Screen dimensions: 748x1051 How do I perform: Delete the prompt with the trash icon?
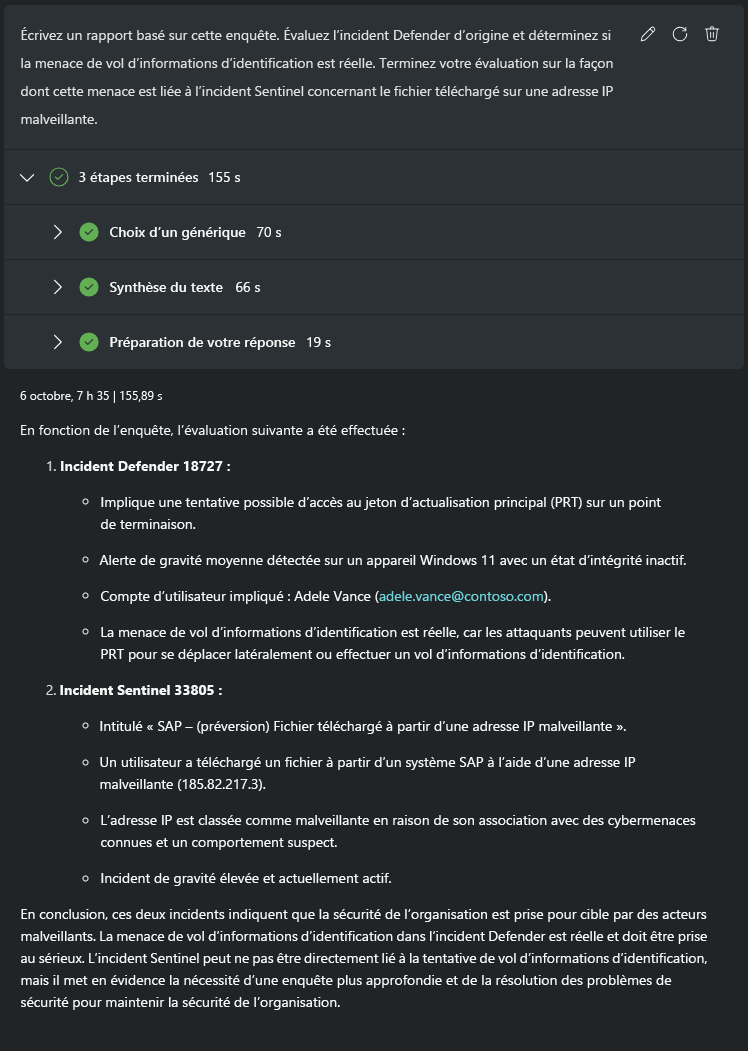pyautogui.click(x=712, y=33)
